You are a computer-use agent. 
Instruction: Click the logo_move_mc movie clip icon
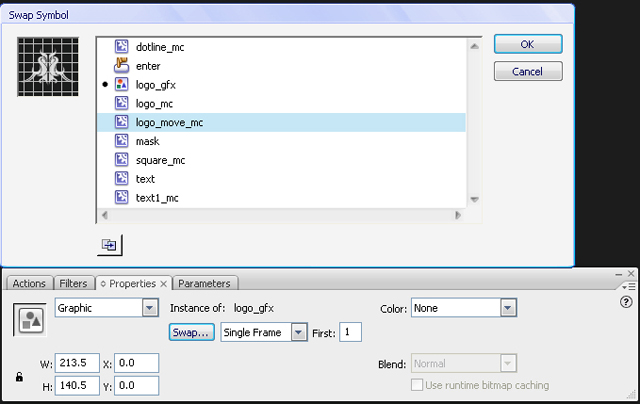click(121, 122)
